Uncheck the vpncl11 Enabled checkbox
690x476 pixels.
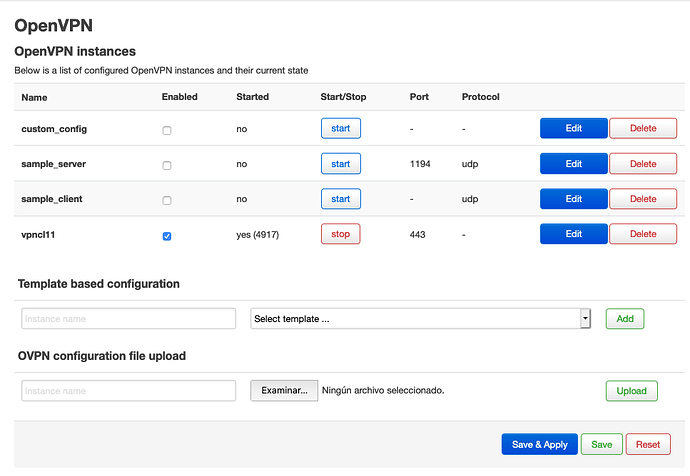[x=167, y=236]
